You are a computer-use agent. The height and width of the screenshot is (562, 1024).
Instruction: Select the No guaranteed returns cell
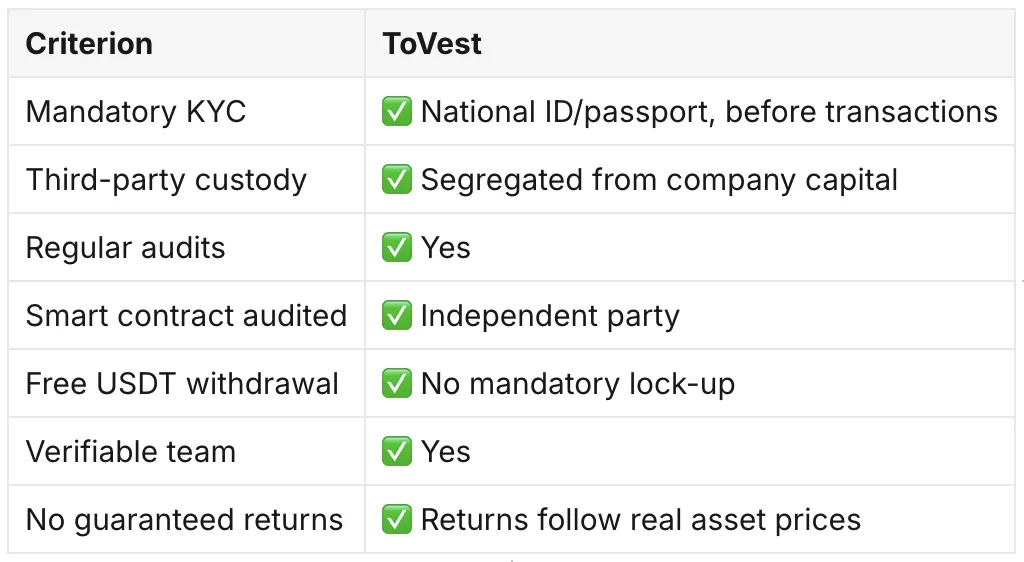[x=184, y=520]
